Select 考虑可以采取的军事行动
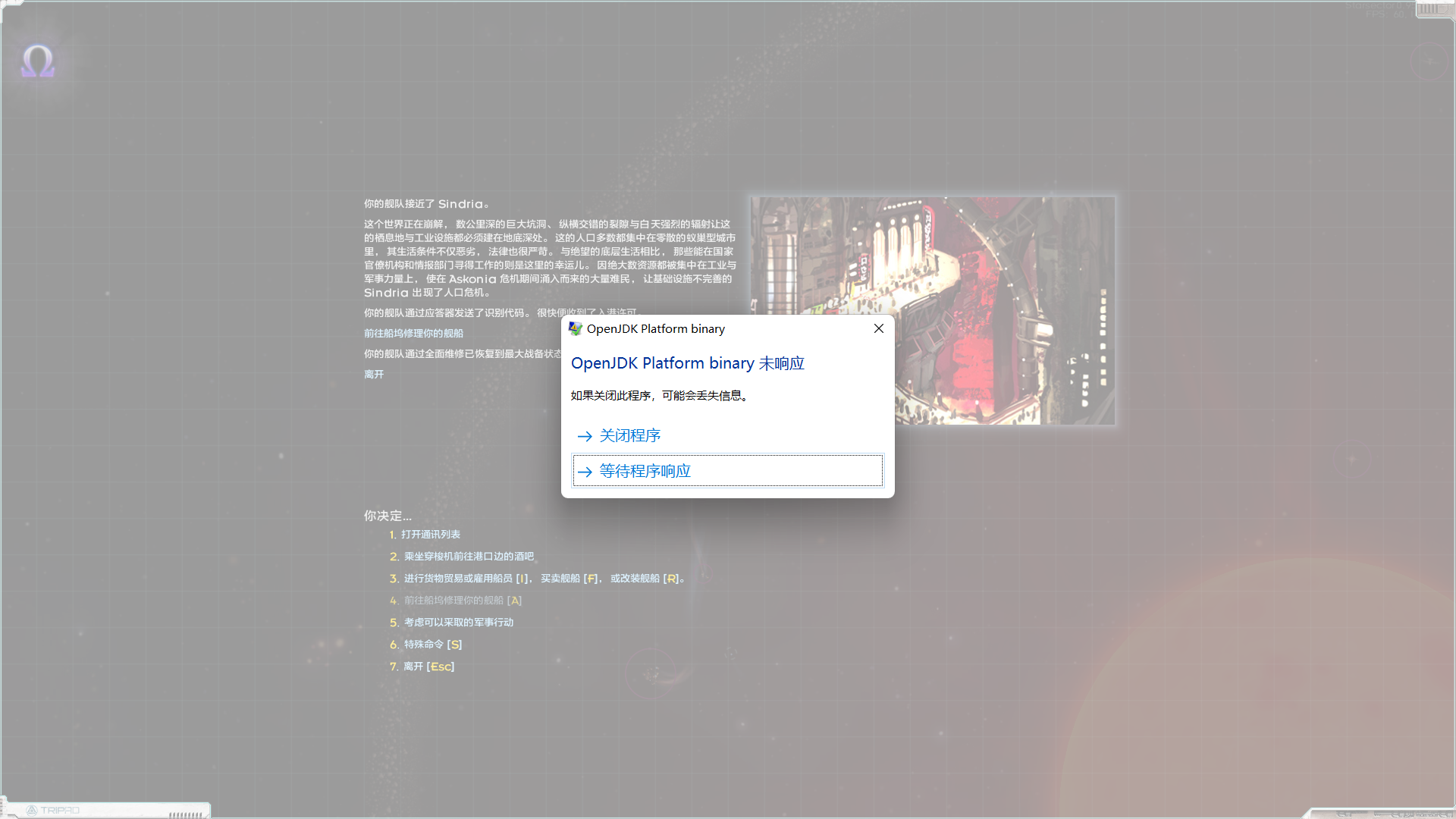This screenshot has width=1456, height=819. coord(458,622)
